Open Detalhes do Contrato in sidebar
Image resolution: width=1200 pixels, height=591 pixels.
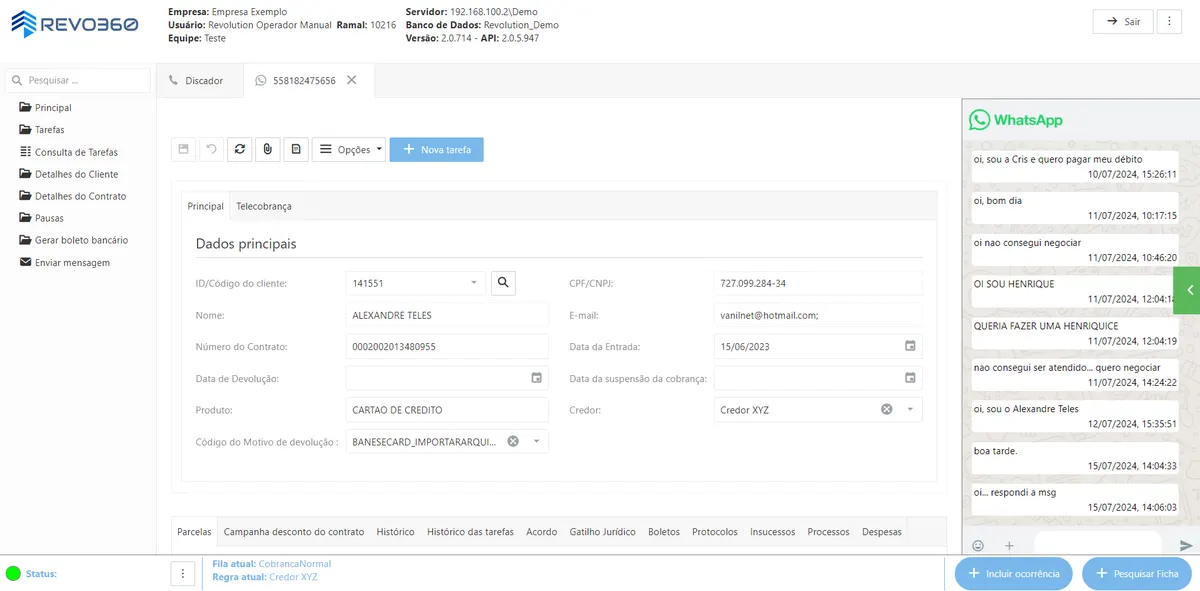(73, 196)
